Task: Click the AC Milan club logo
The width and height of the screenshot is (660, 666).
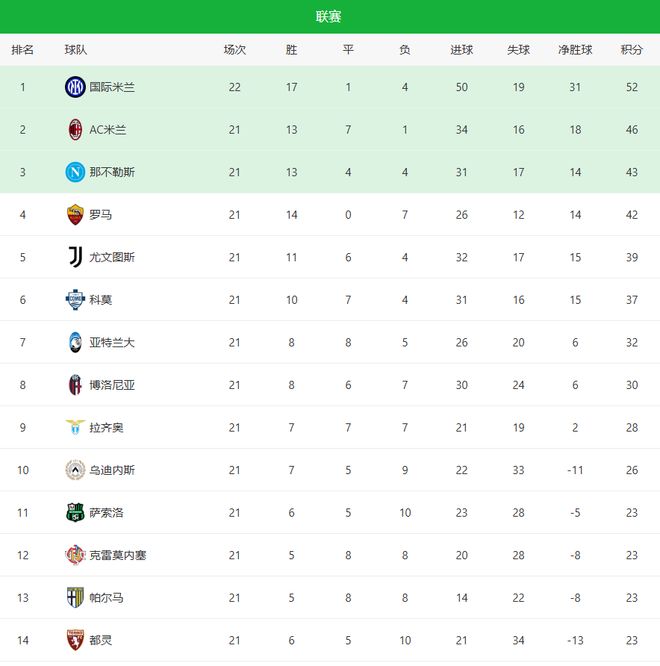Action: click(75, 129)
